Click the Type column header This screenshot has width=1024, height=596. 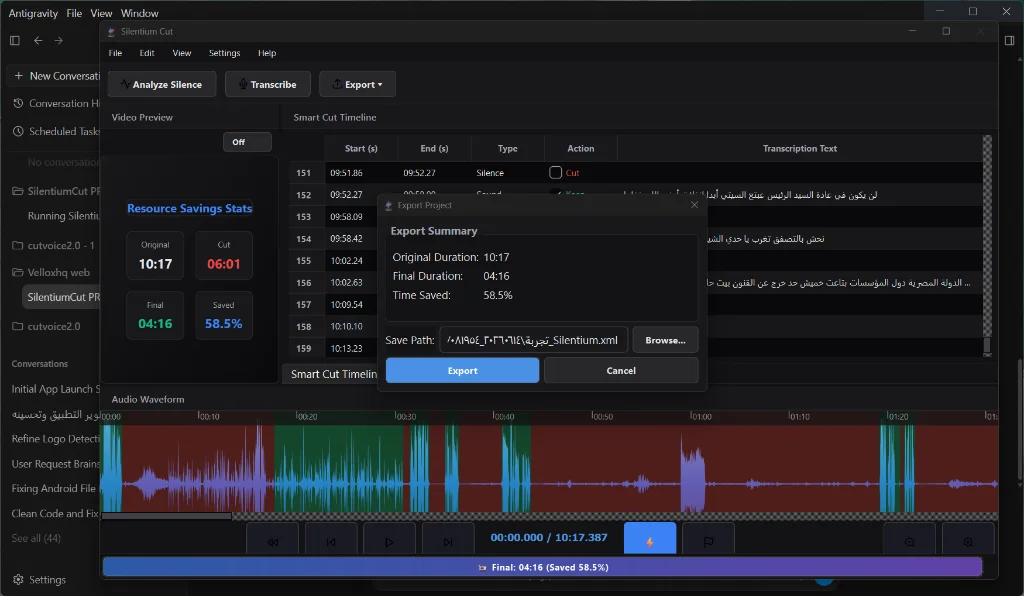coord(507,148)
